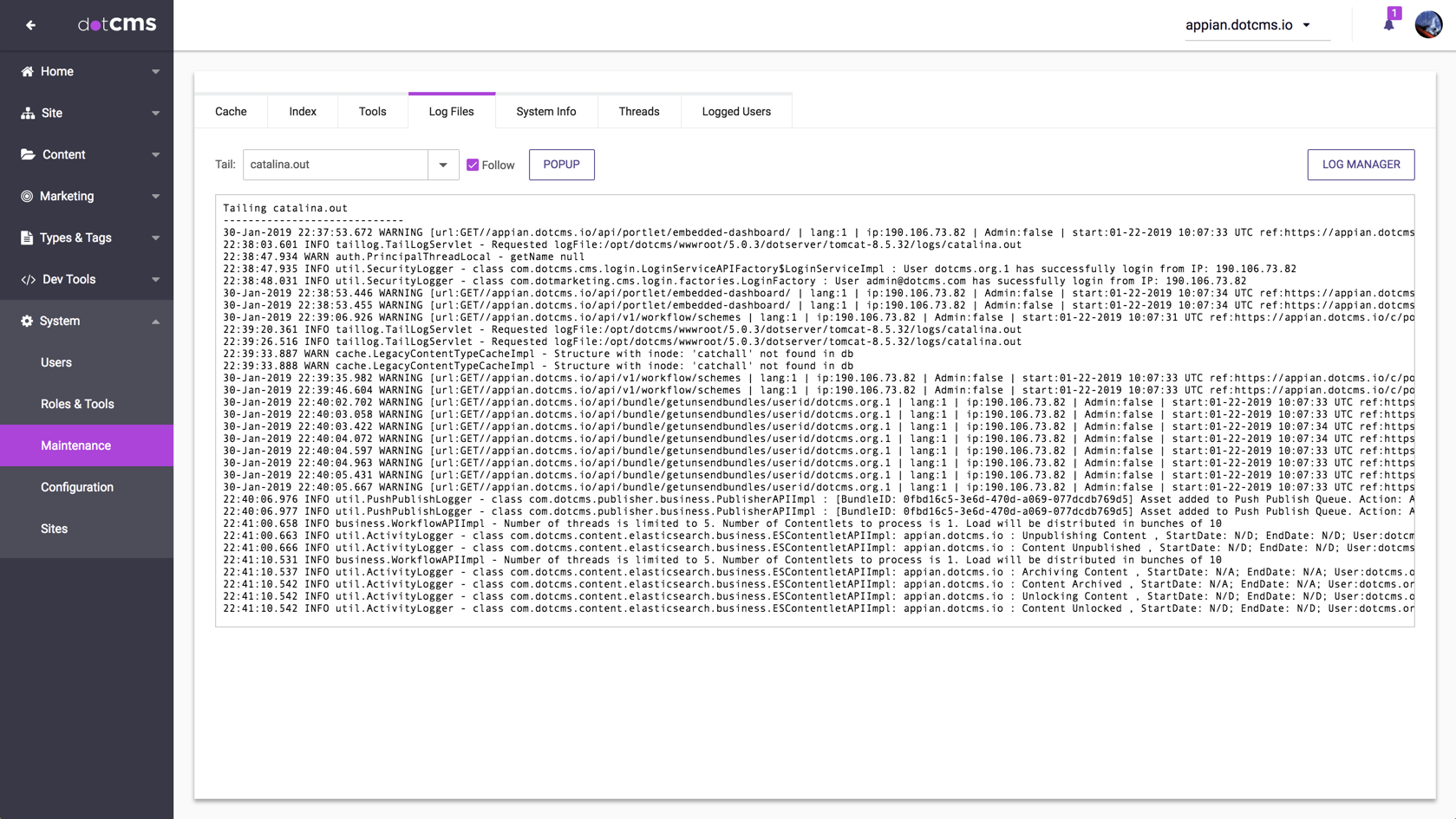The image size is (1456, 819).
Task: Switch to the System Info tab
Action: [546, 112]
